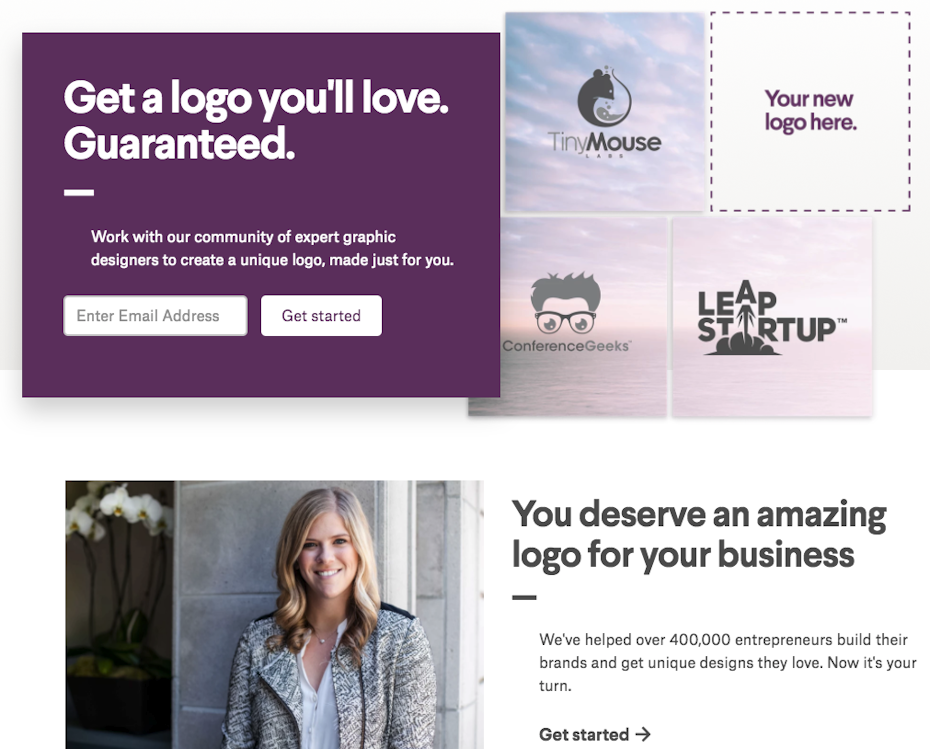Click the smiling woman portrait photo
The height and width of the screenshot is (749, 930).
(275, 614)
